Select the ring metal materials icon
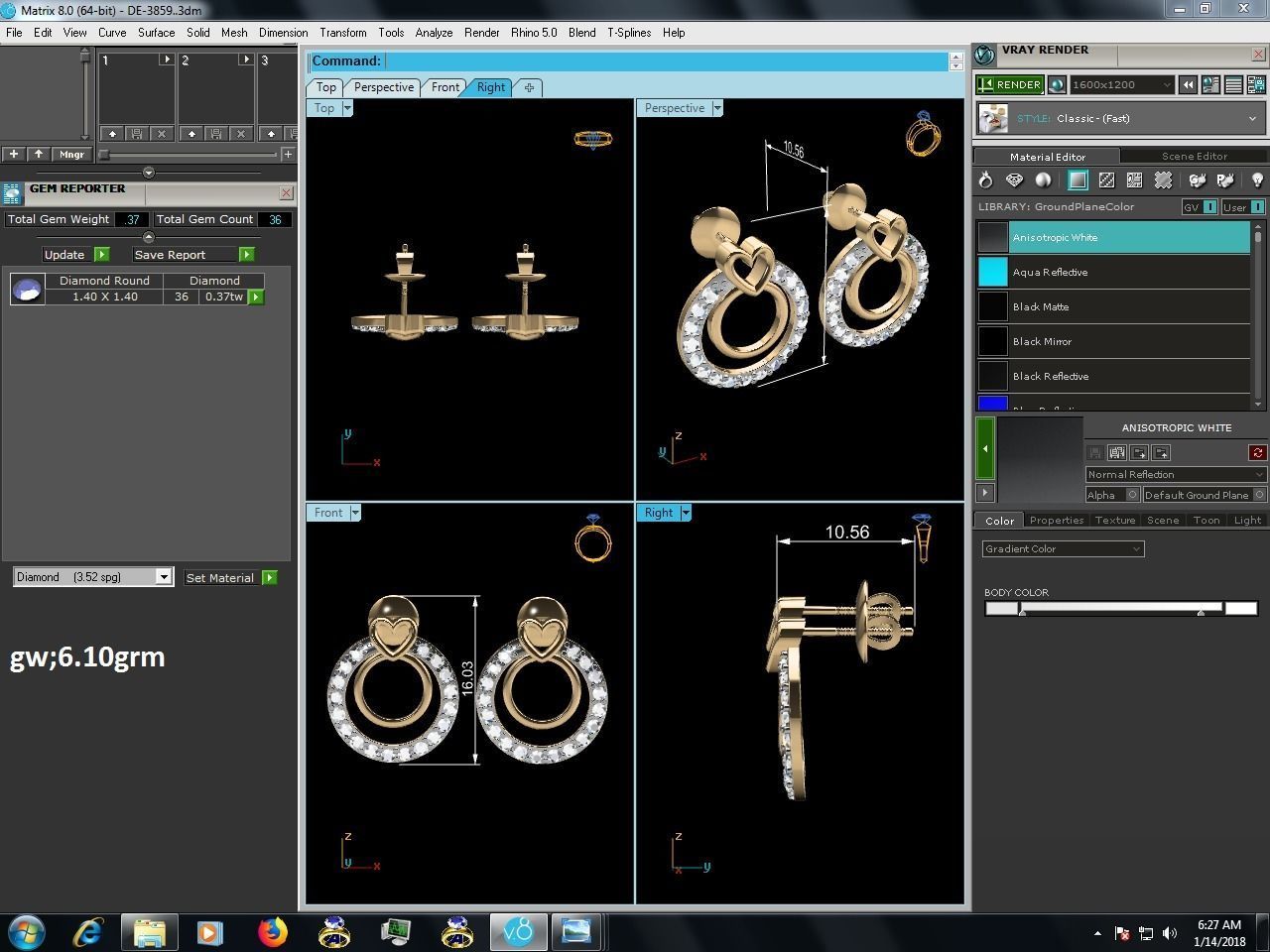Image resolution: width=1270 pixels, height=952 pixels. click(985, 179)
